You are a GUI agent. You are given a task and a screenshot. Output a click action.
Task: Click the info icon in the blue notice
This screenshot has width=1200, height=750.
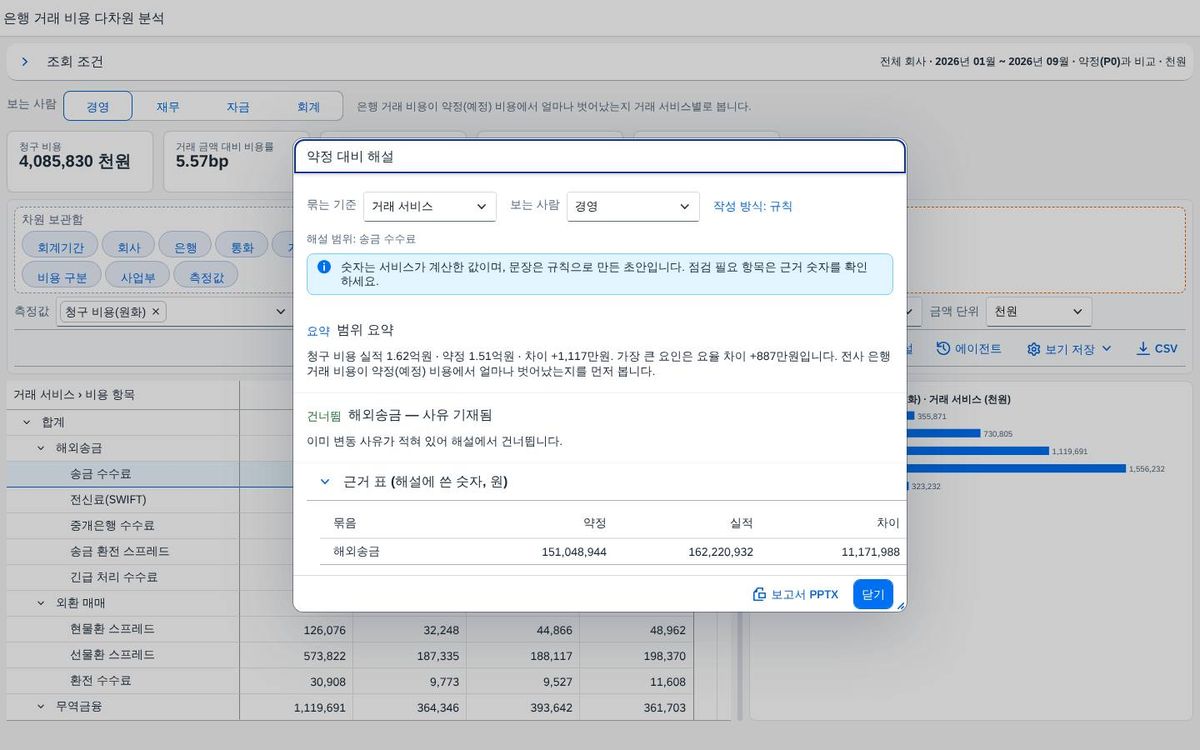pos(324,267)
